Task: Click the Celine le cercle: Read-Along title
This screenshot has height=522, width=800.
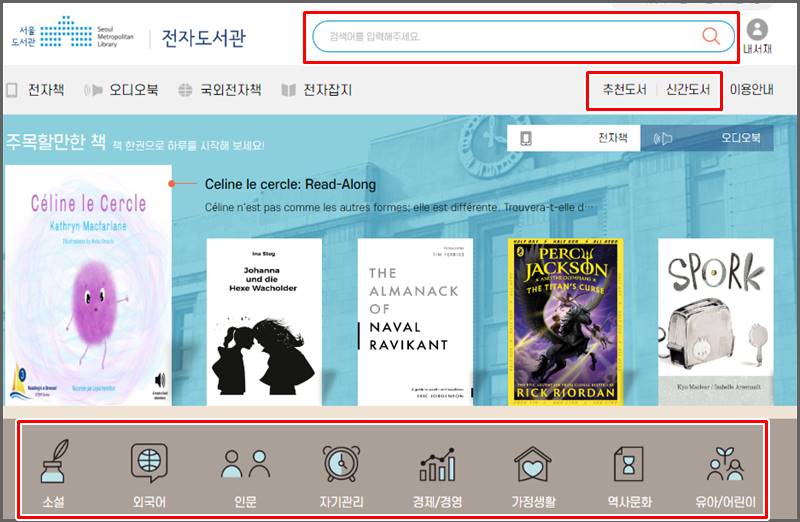Action: pos(290,184)
